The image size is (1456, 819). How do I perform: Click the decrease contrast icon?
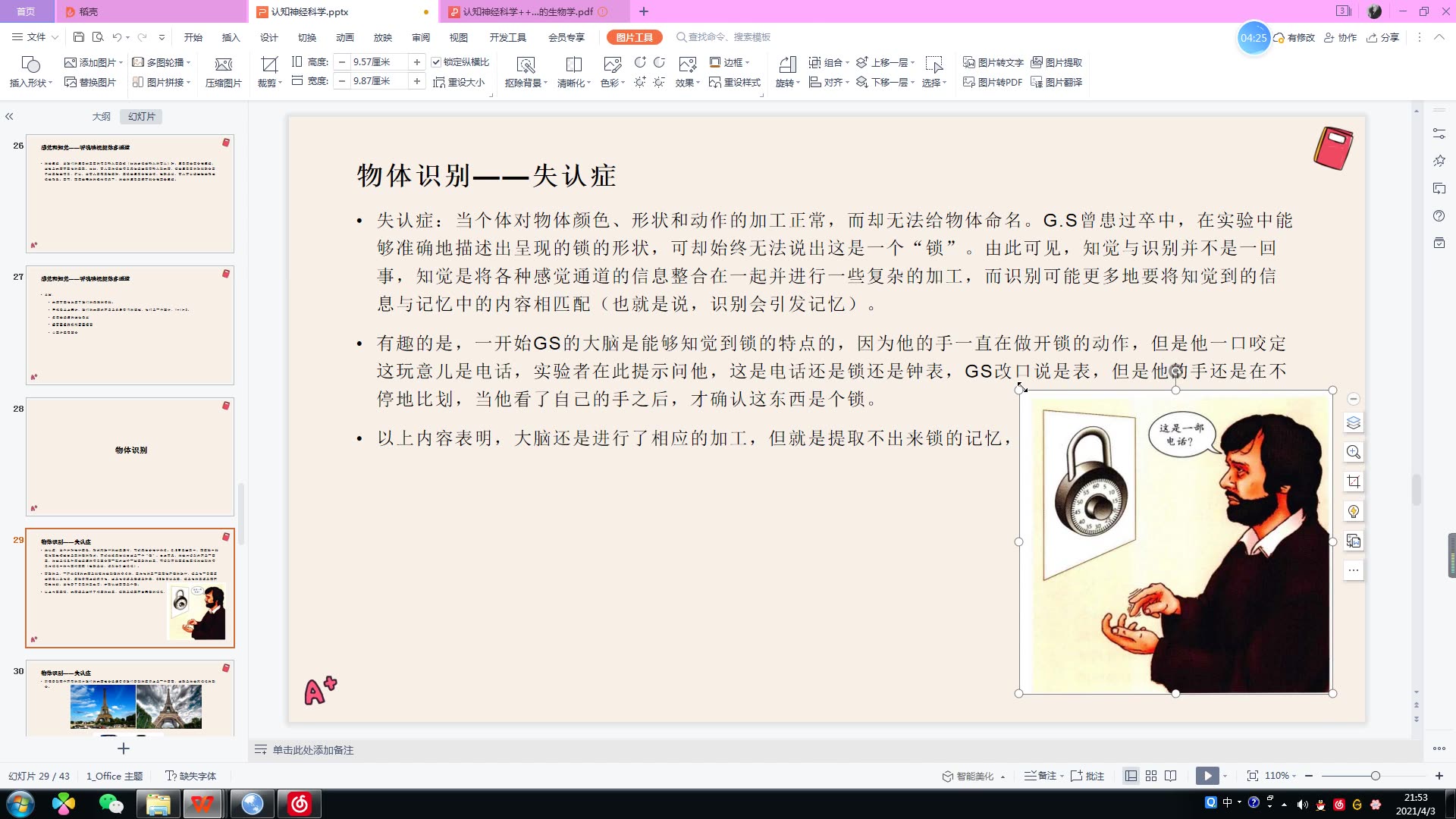point(660,62)
